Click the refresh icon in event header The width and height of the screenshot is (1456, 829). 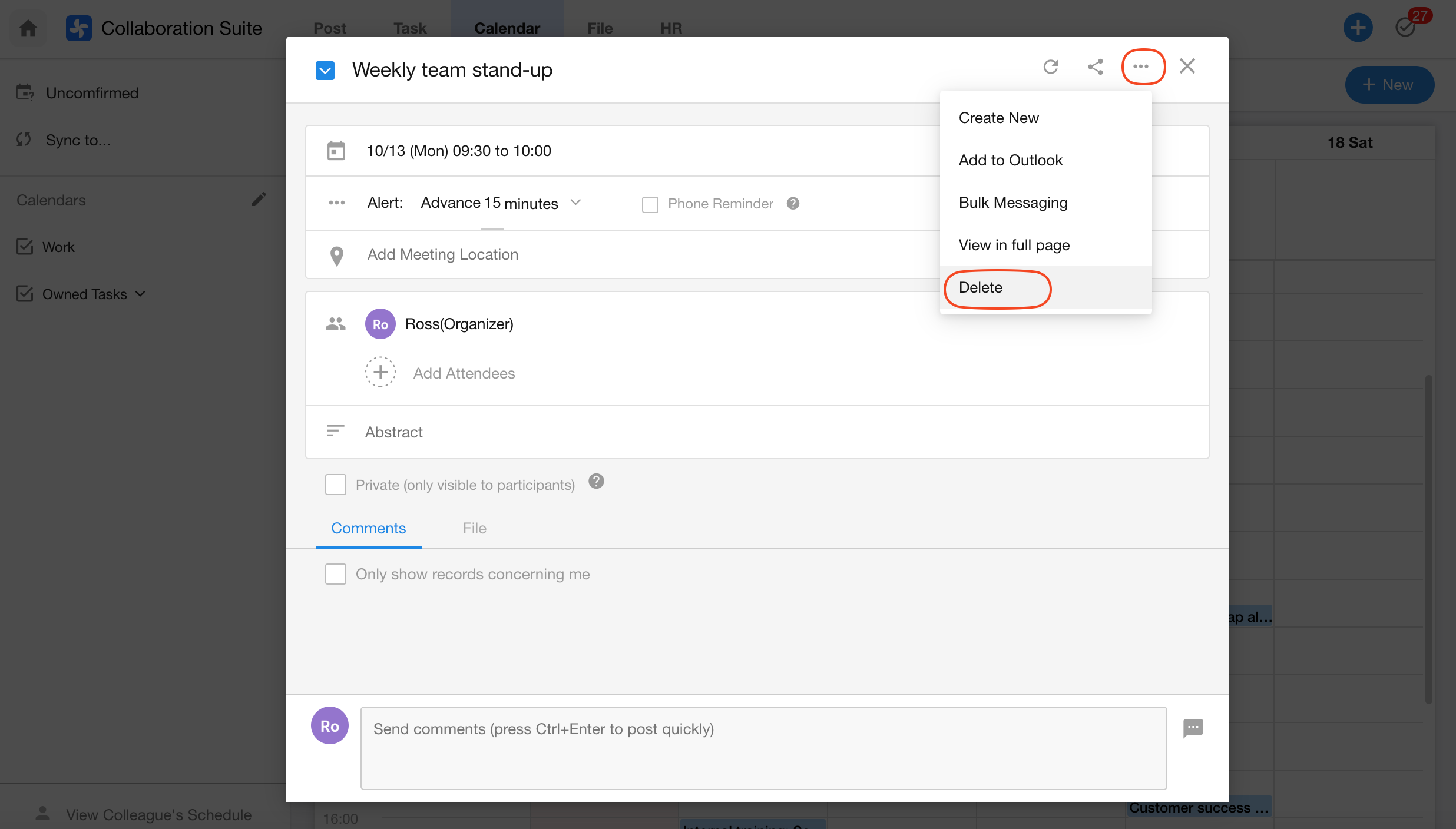(1051, 67)
